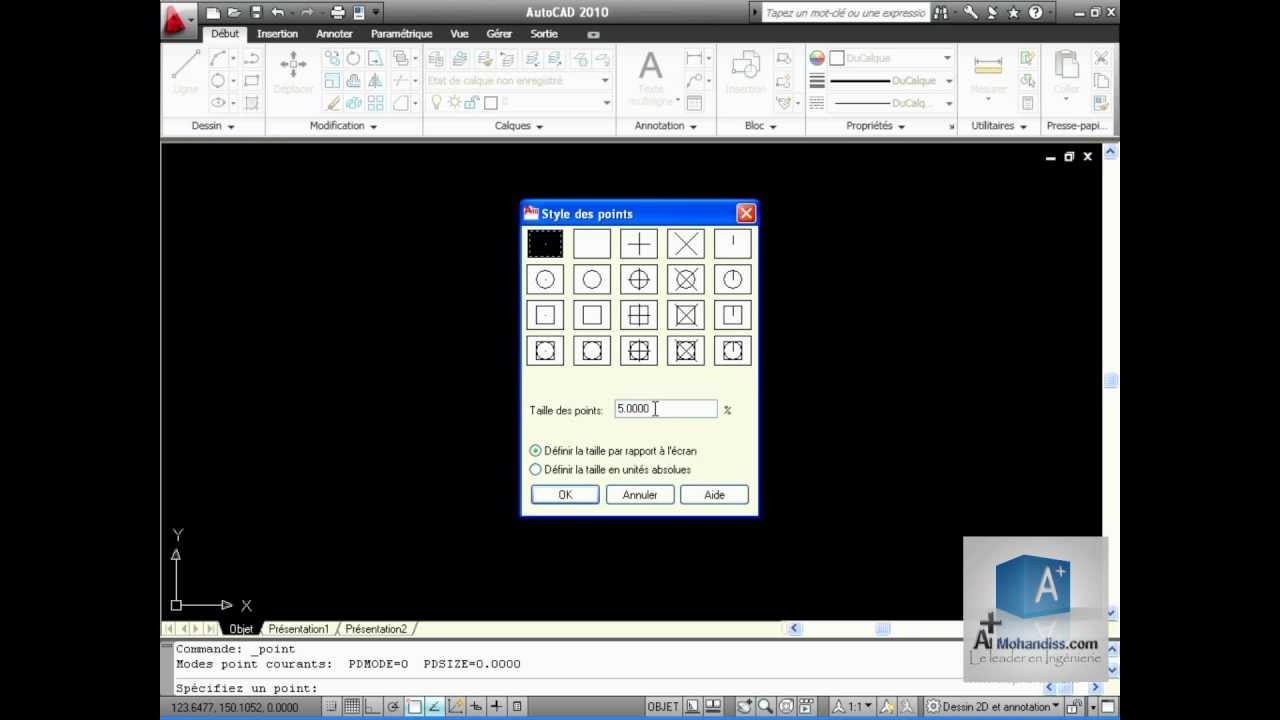The image size is (1280, 720).
Task: Select the single dot point style
Action: [545, 243]
